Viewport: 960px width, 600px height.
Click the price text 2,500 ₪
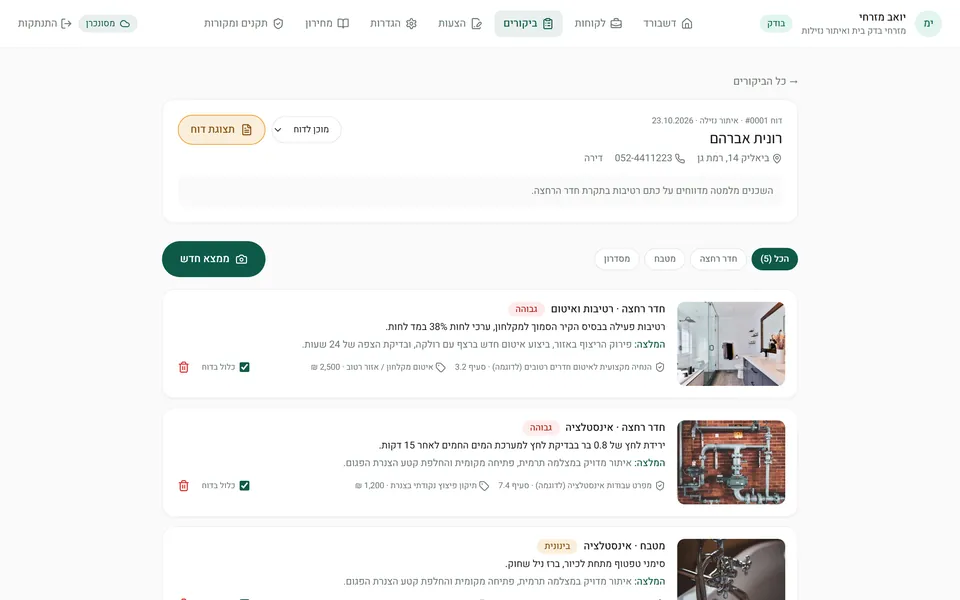click(325, 367)
